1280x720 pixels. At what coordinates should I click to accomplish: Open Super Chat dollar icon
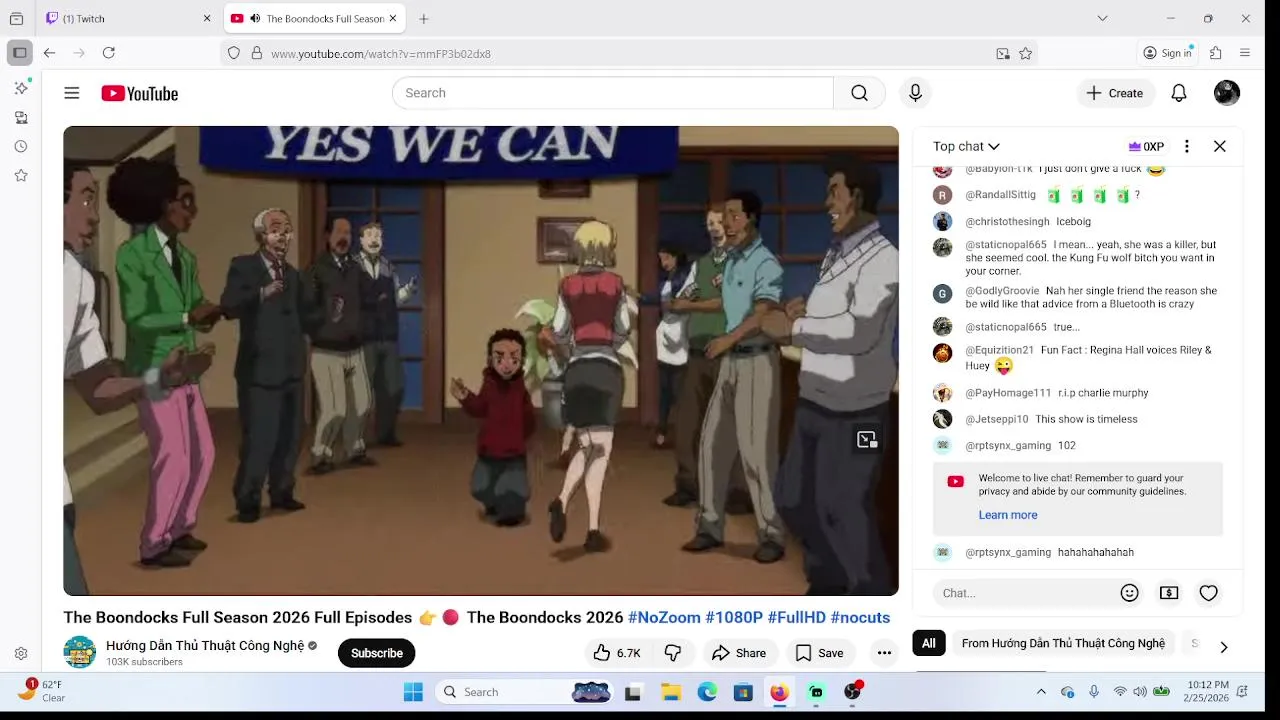[1169, 593]
